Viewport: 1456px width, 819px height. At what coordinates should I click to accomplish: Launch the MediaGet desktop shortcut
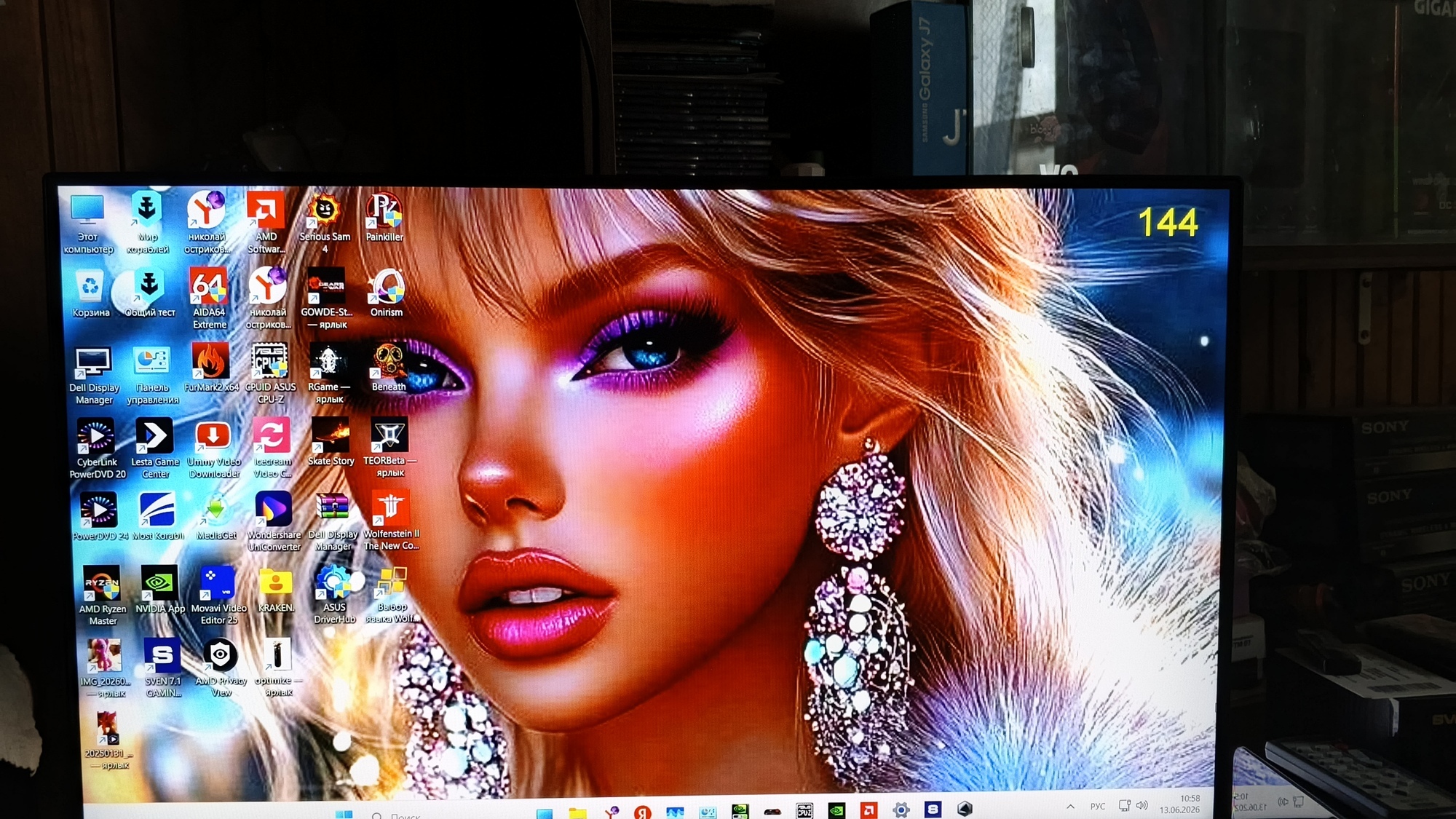(x=216, y=516)
